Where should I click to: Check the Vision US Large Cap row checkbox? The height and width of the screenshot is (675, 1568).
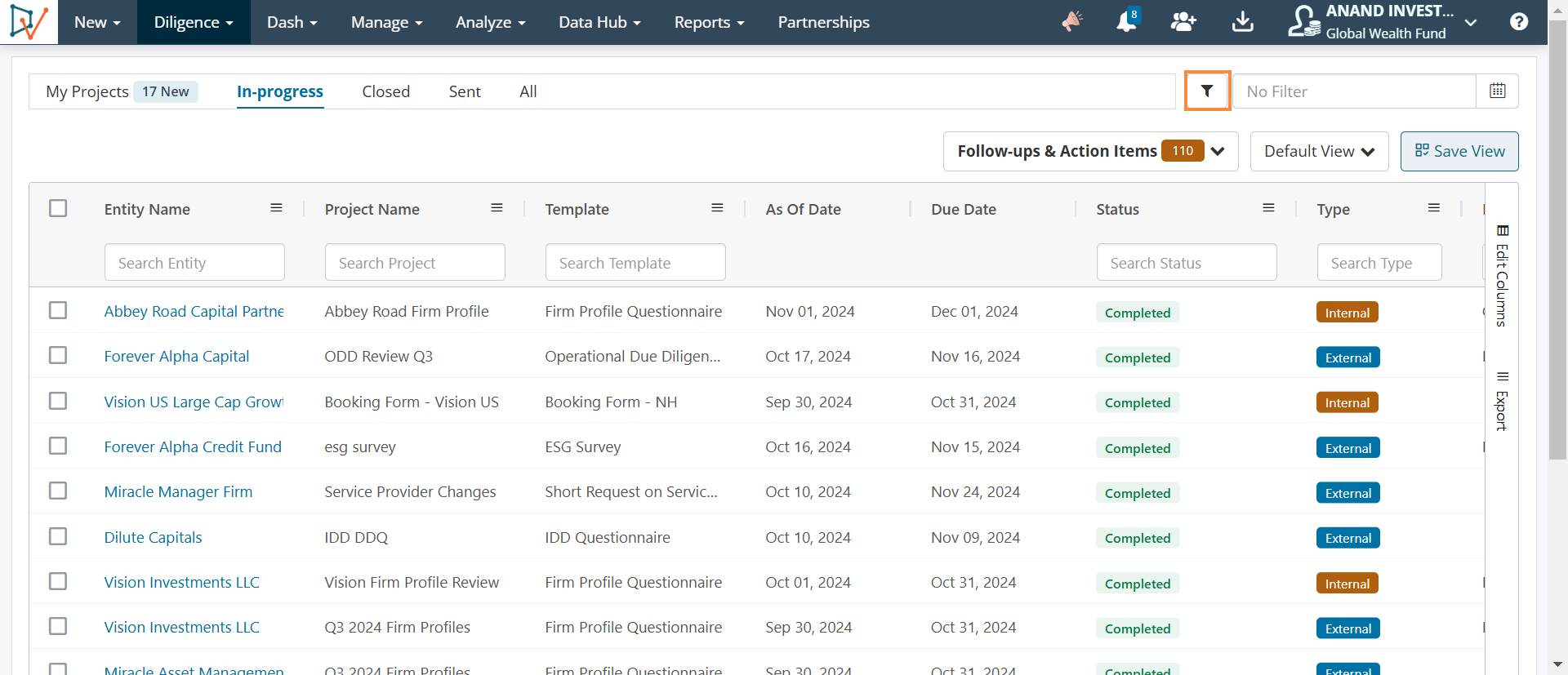pos(58,401)
